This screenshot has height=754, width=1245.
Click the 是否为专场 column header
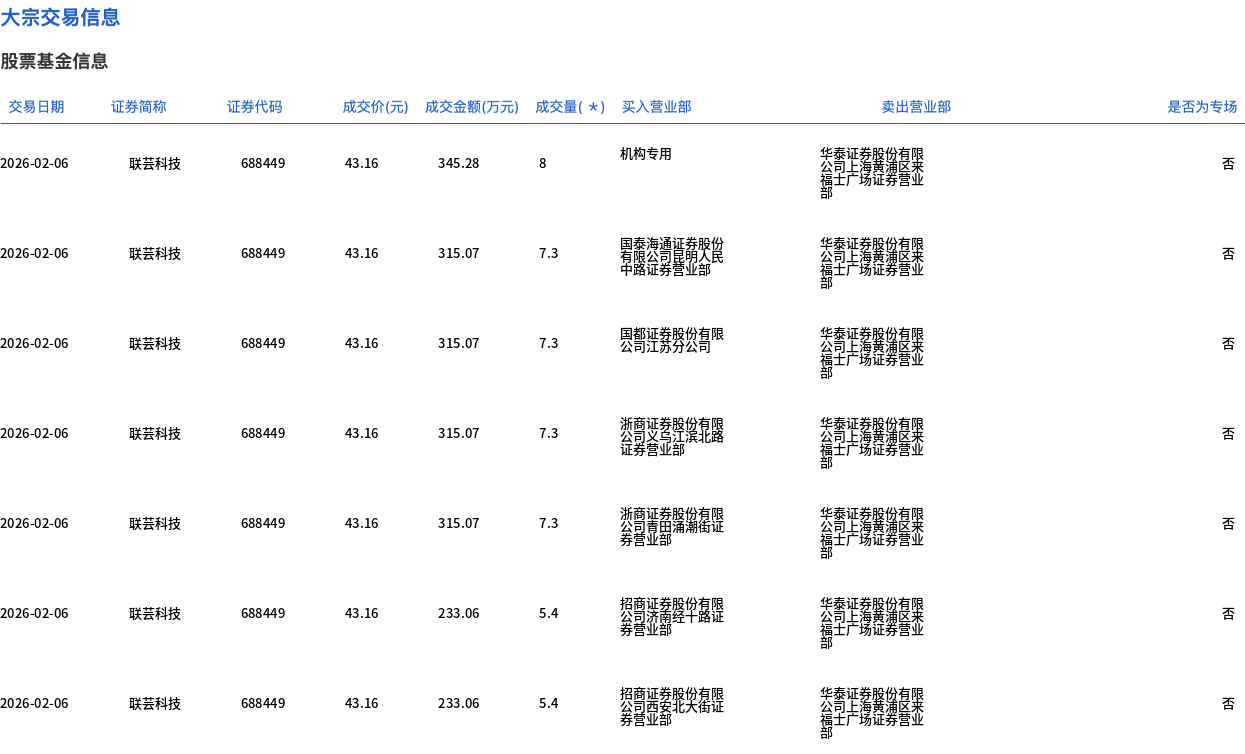[1202, 107]
